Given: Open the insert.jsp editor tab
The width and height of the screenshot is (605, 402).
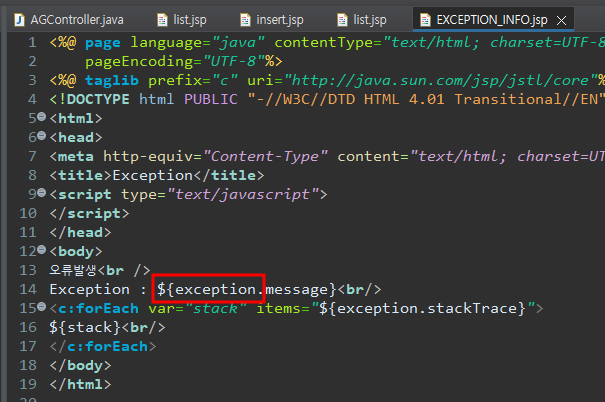Looking at the screenshot, I should point(272,20).
